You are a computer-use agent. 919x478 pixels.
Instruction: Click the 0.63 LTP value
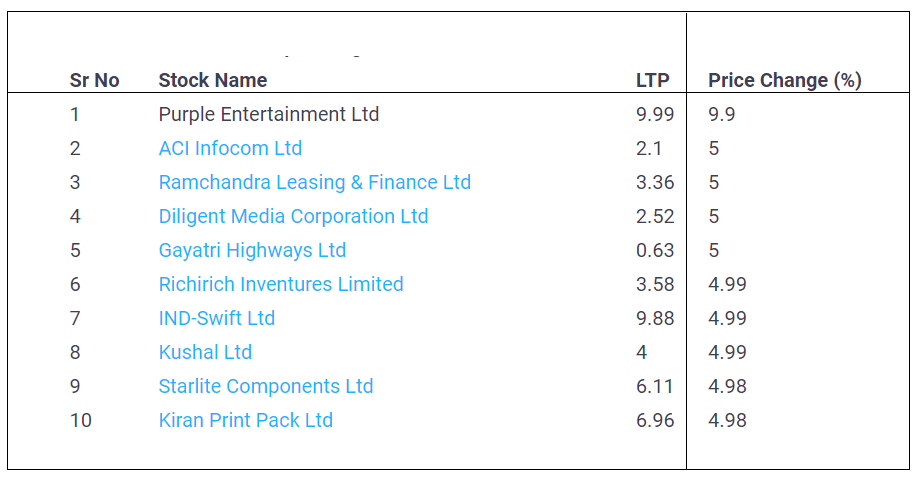655,250
